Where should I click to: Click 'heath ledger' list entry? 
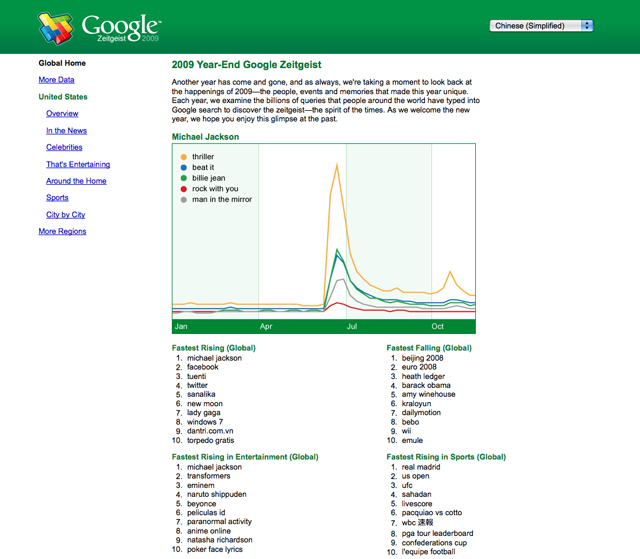pos(423,376)
